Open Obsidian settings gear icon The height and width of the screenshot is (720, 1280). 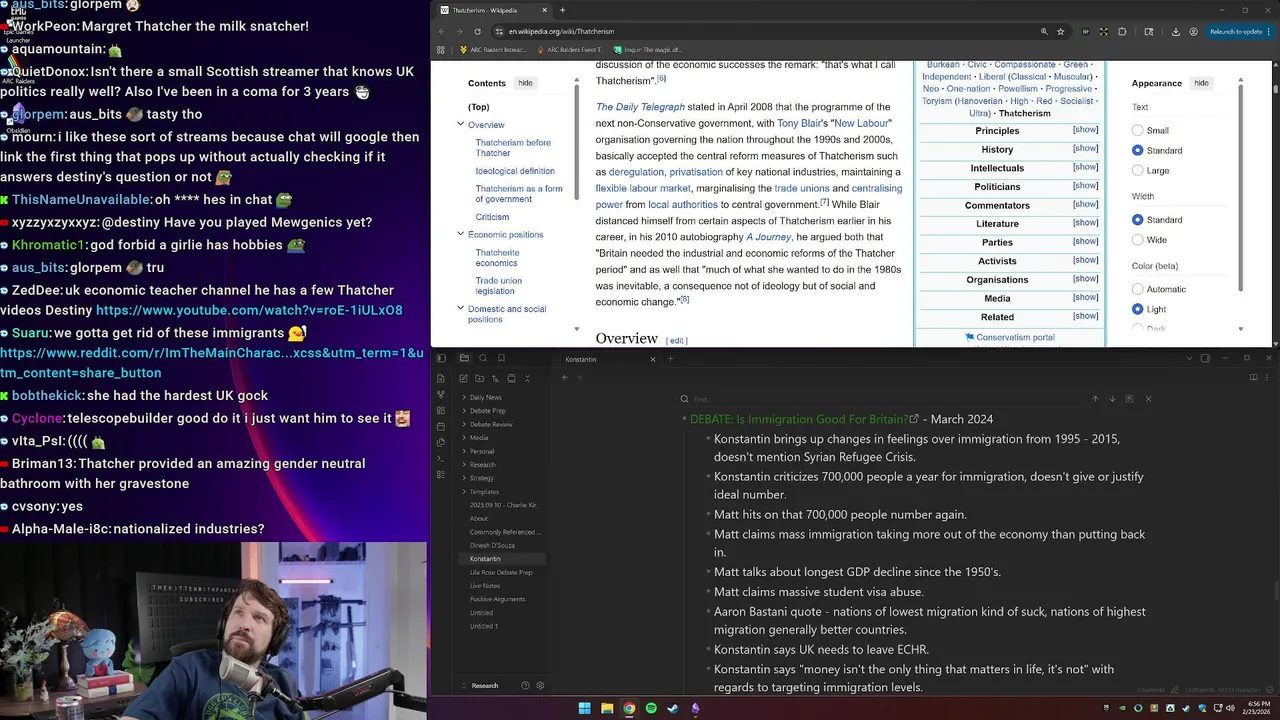(540, 685)
